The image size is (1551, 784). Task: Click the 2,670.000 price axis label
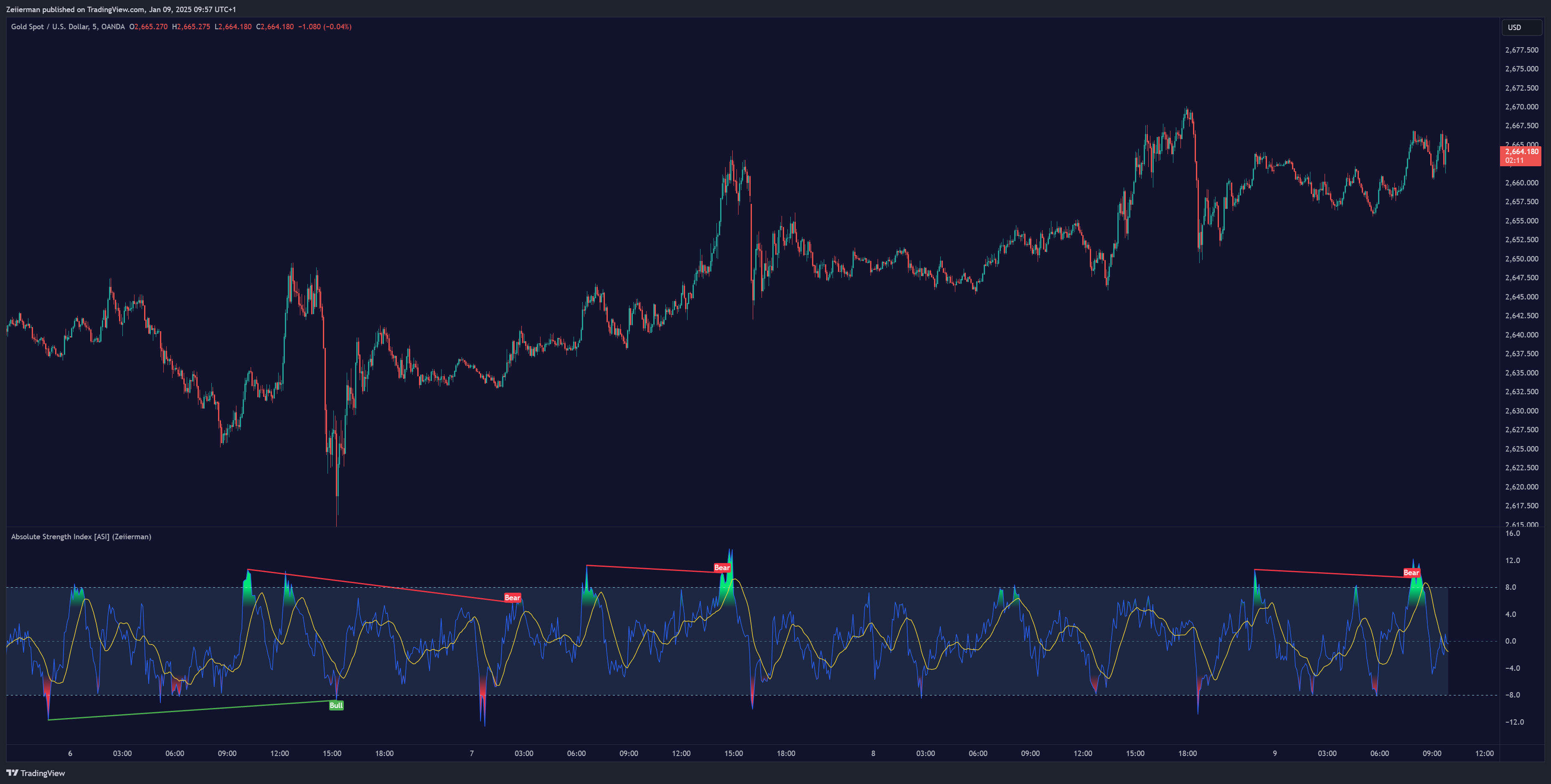point(1521,107)
